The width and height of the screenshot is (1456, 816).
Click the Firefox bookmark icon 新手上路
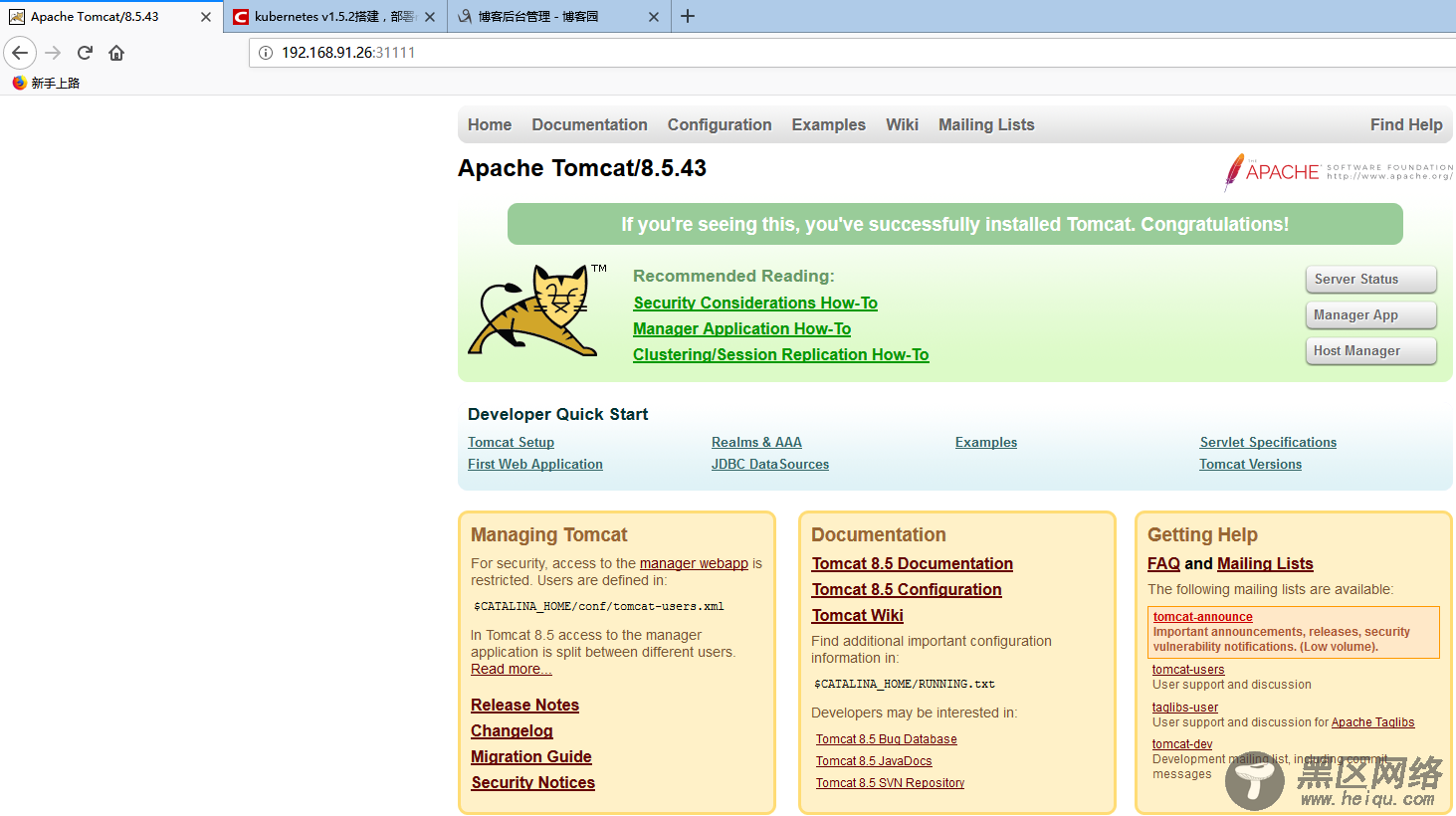pos(46,83)
